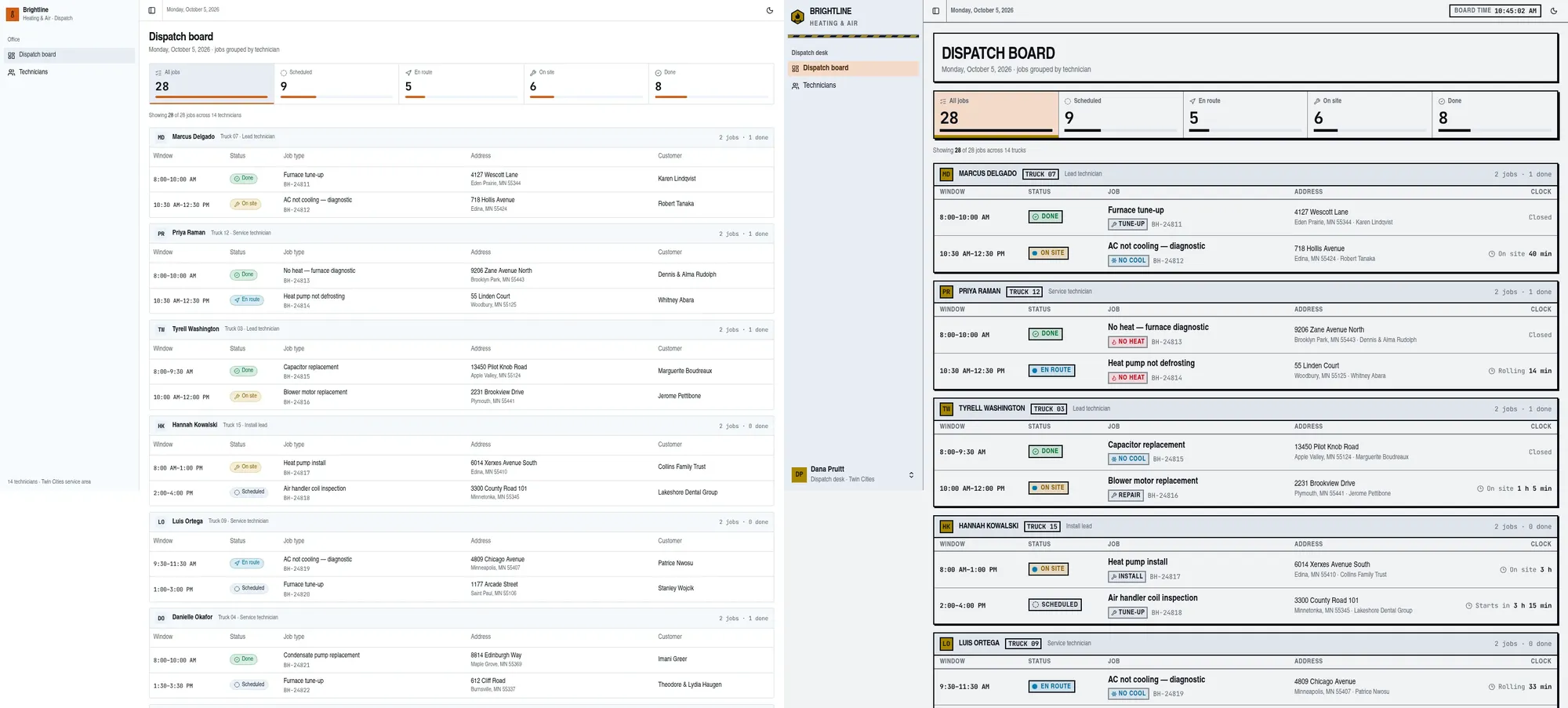1568x708 pixels.
Task: Click customer name Lakeshore Dental Group in light board
Action: tap(688, 492)
